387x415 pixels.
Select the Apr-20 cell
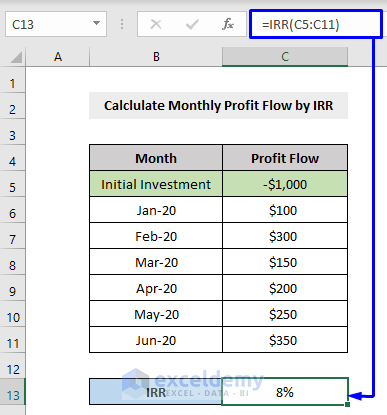pos(156,288)
